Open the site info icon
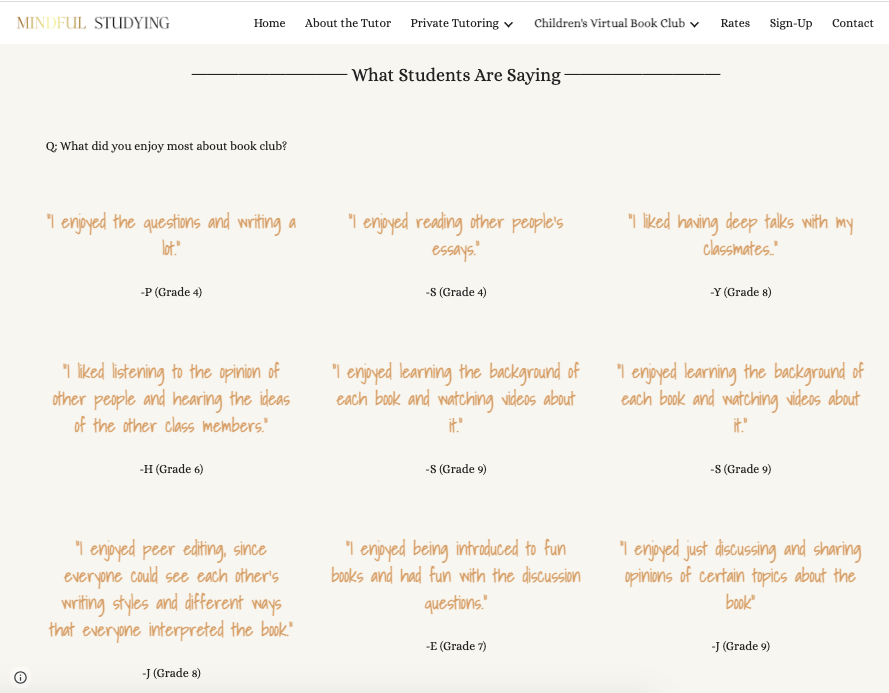 [x=20, y=677]
